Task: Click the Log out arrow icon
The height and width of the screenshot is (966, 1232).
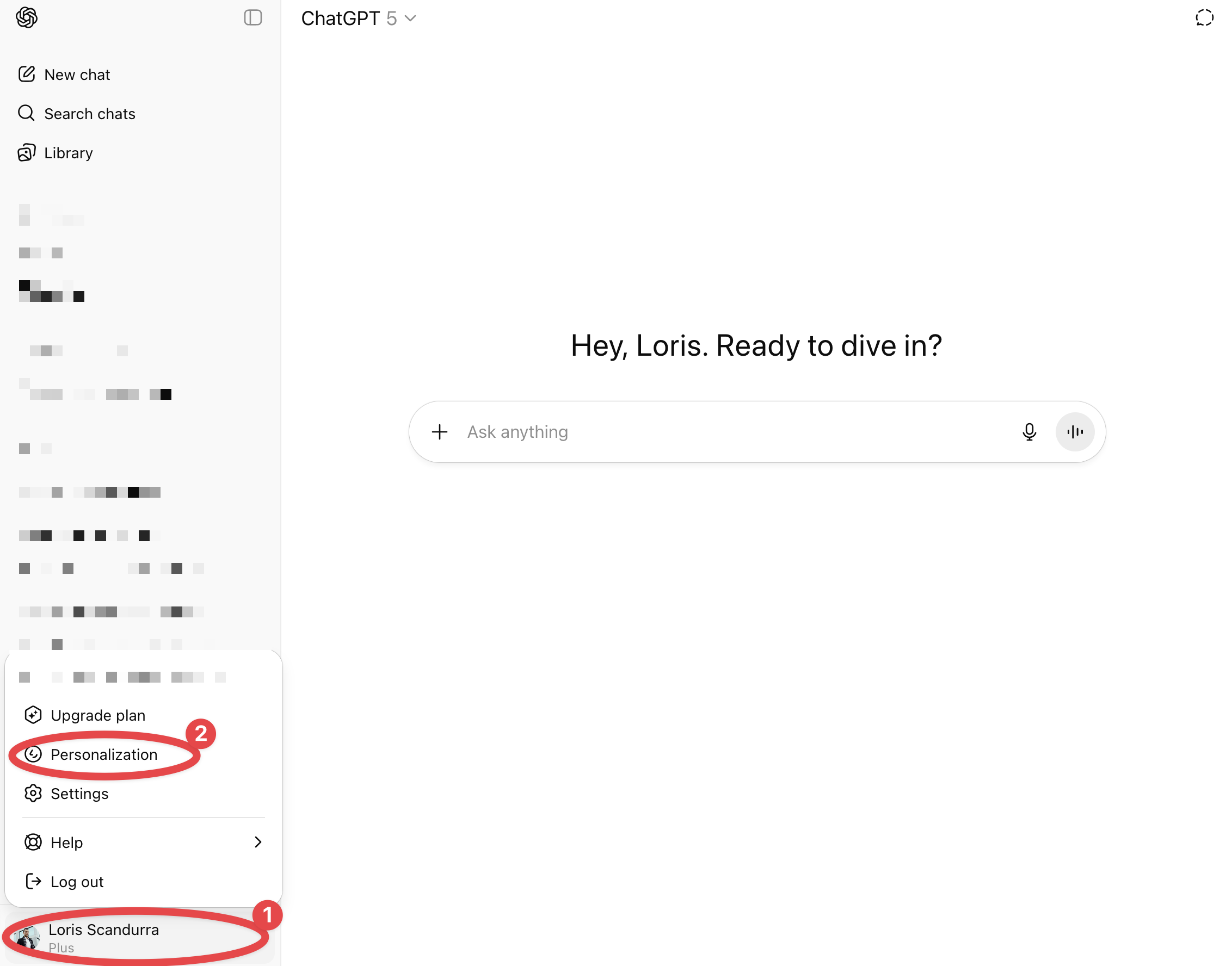Action: click(33, 881)
